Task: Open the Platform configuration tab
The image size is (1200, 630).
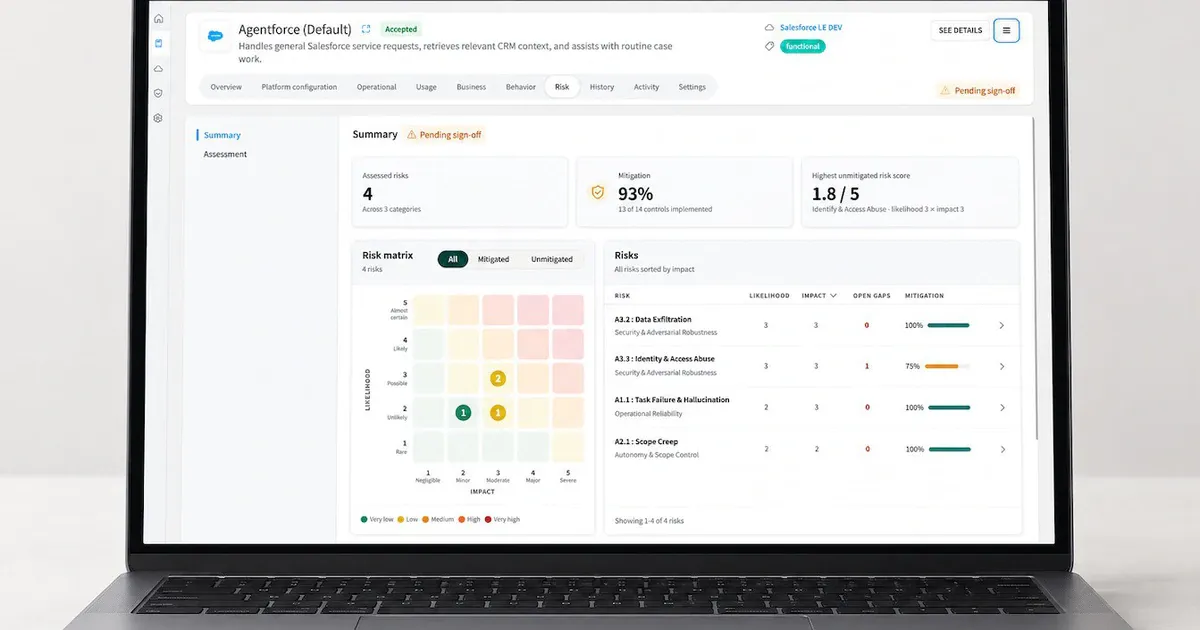Action: 299,87
